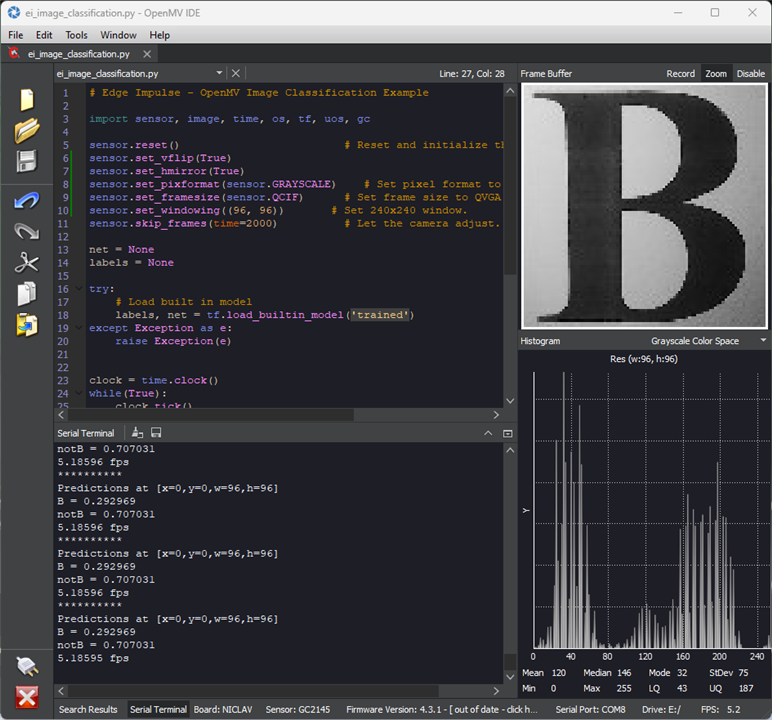Screen dimensions: 772x720
Task: Click the editor scroll up arrow
Action: click(x=510, y=91)
